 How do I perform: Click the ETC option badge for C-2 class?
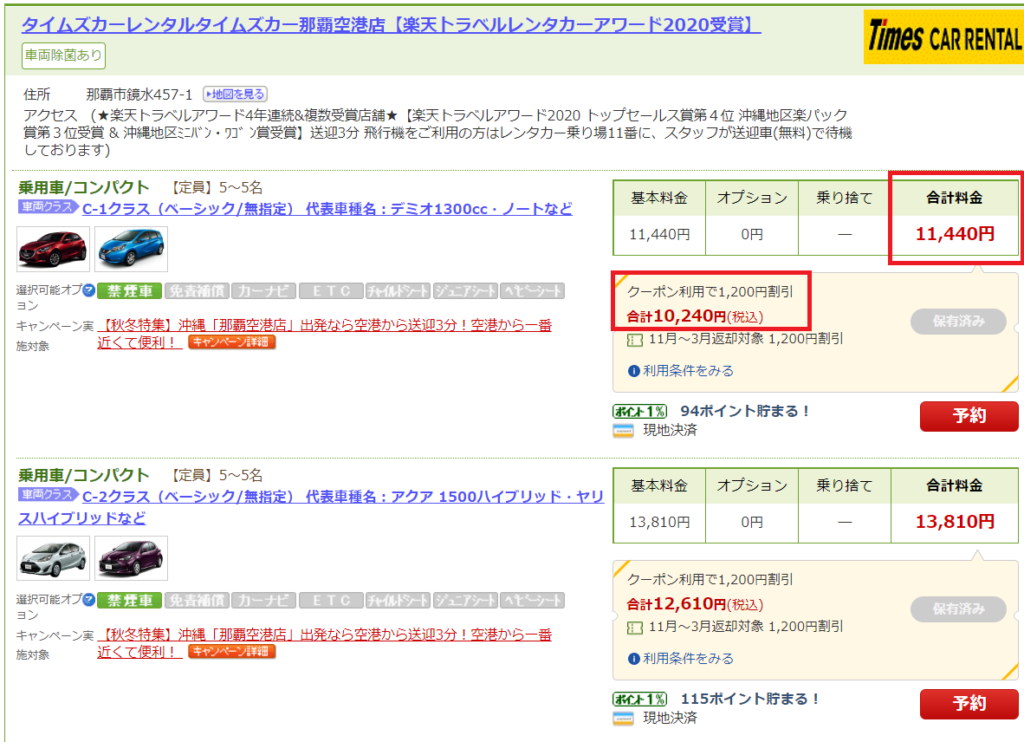pos(331,600)
